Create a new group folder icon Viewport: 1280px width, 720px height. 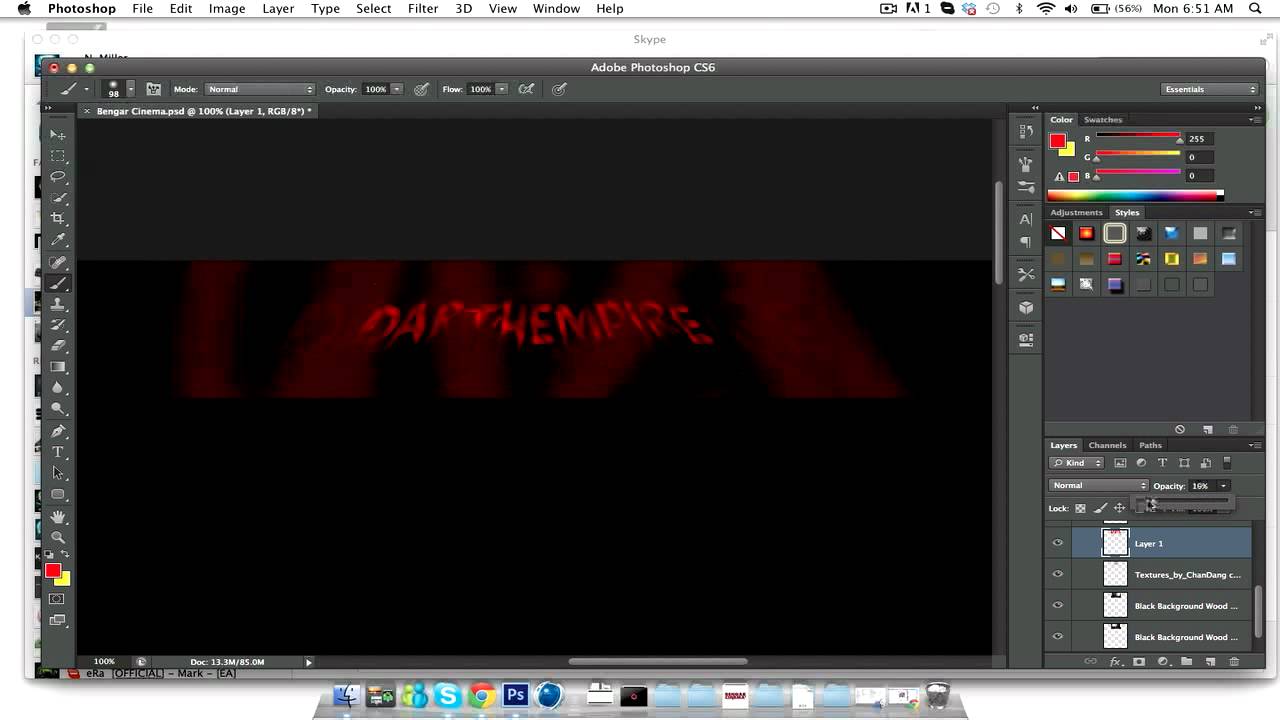click(x=1186, y=662)
